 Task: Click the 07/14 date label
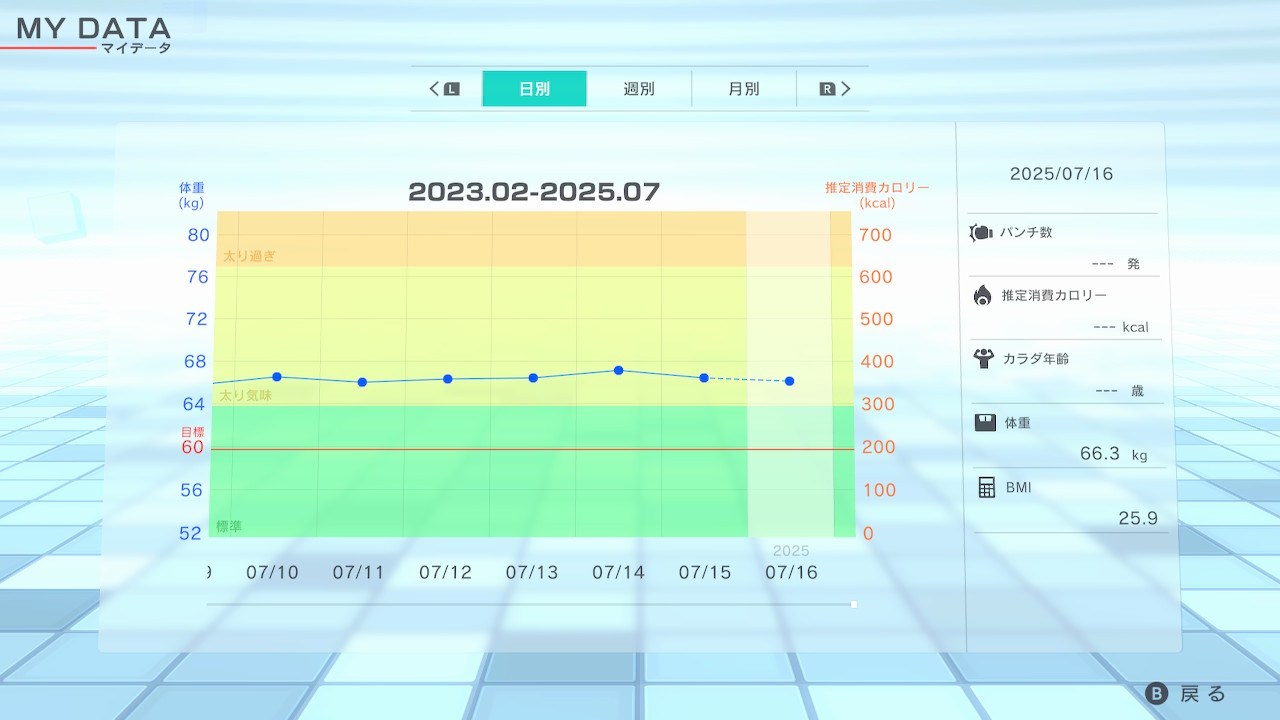pos(618,573)
